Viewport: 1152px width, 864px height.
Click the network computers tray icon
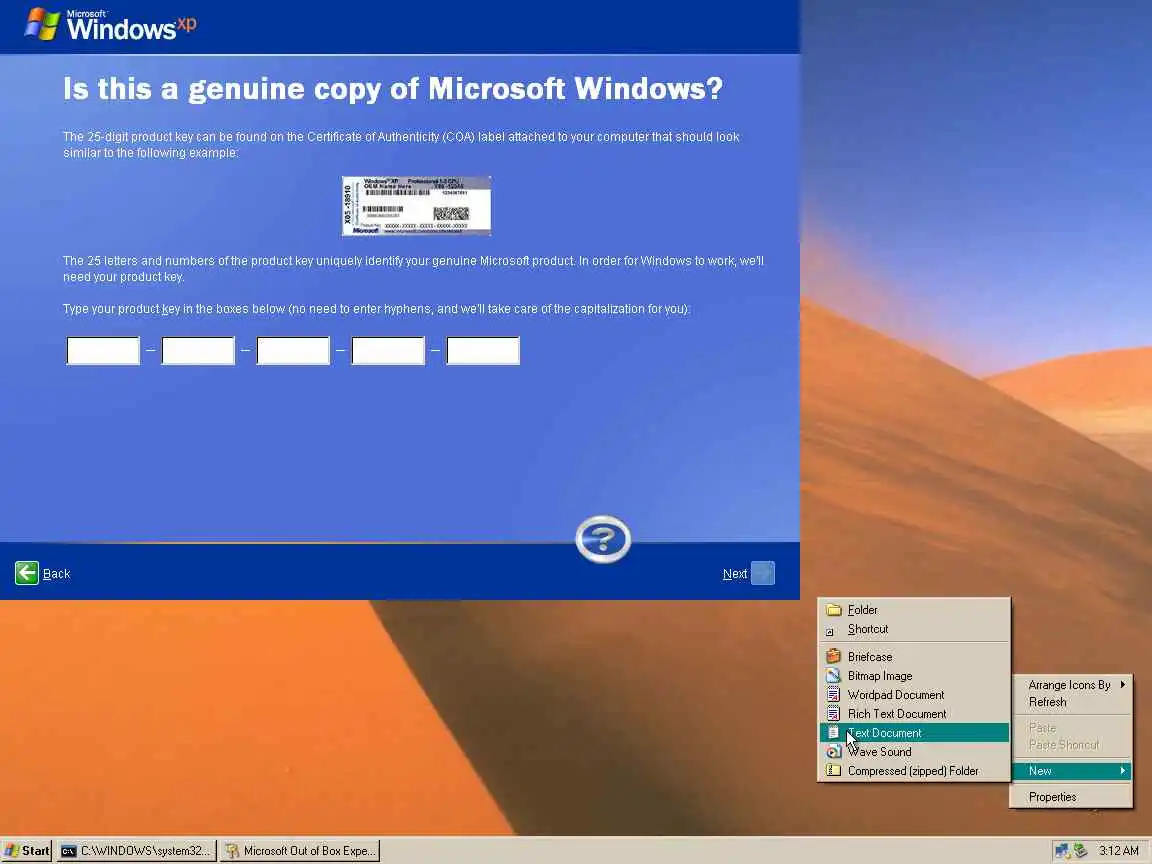(1062, 851)
